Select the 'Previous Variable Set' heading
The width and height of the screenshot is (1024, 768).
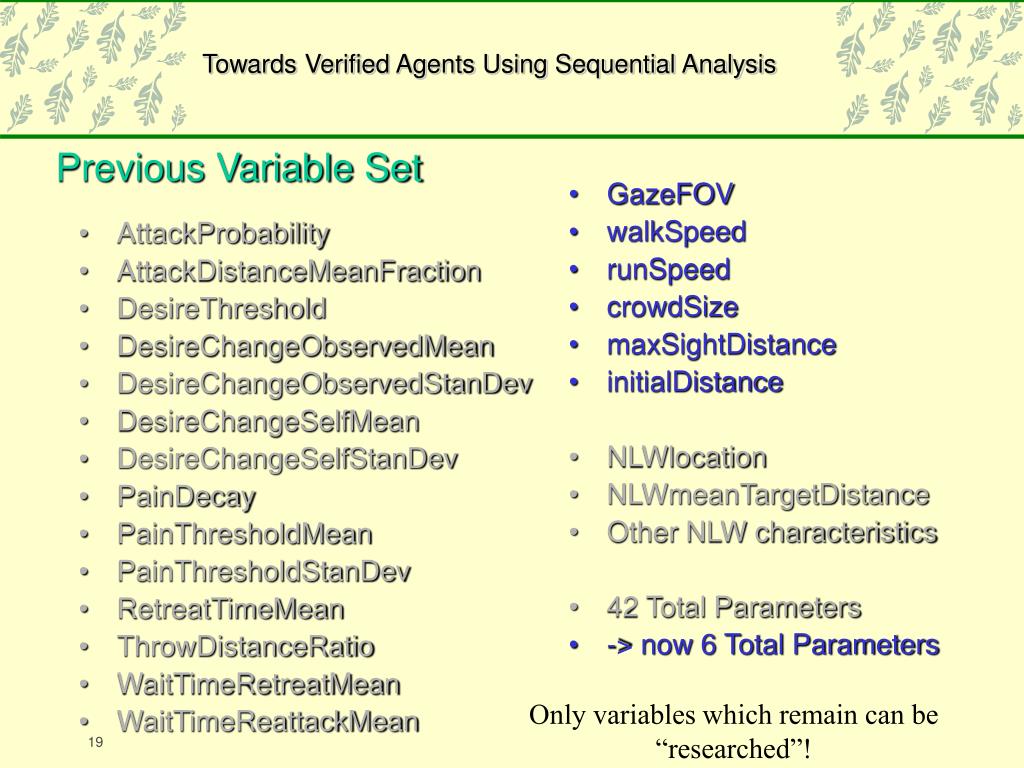point(240,168)
